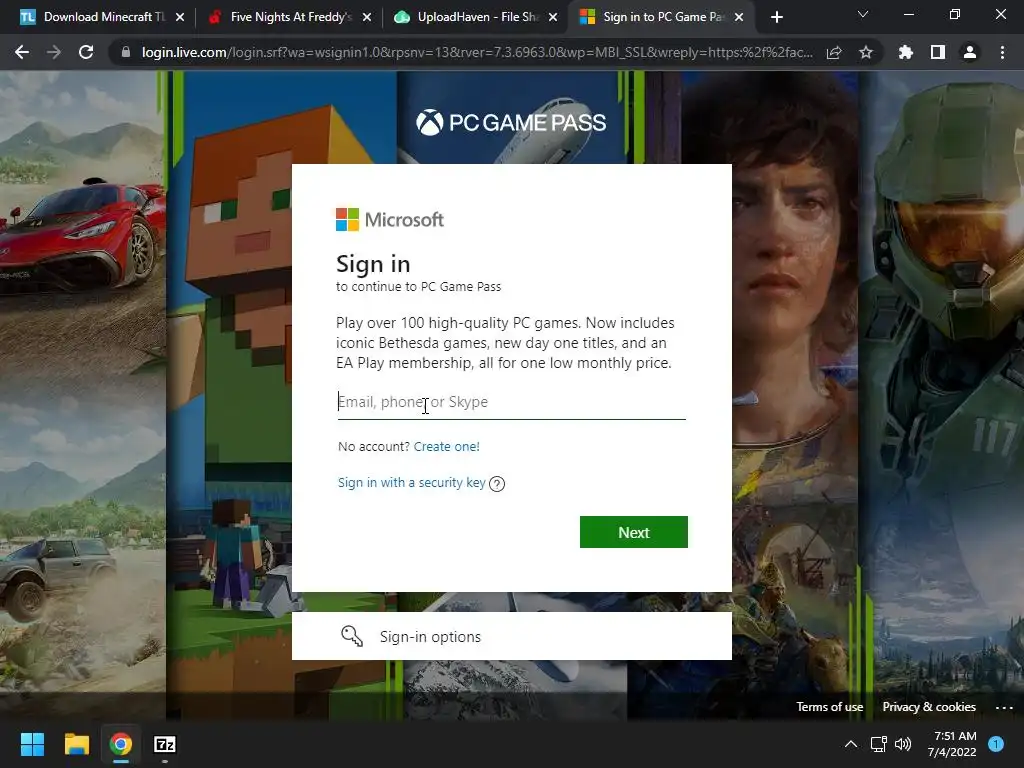
Task: Click the Xbox PC Game Pass logo
Action: (511, 122)
